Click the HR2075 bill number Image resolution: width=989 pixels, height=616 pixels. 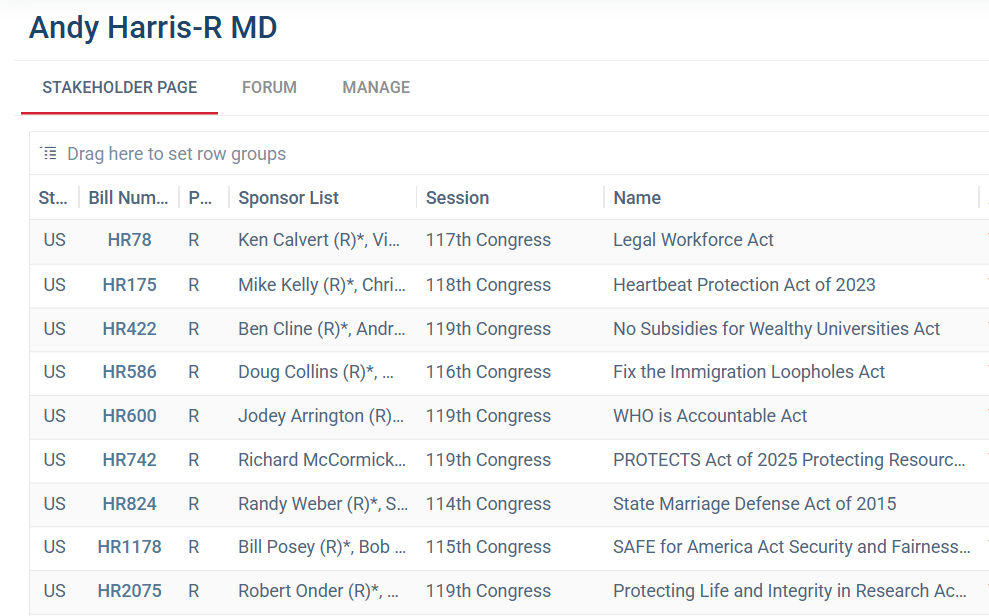(x=129, y=591)
